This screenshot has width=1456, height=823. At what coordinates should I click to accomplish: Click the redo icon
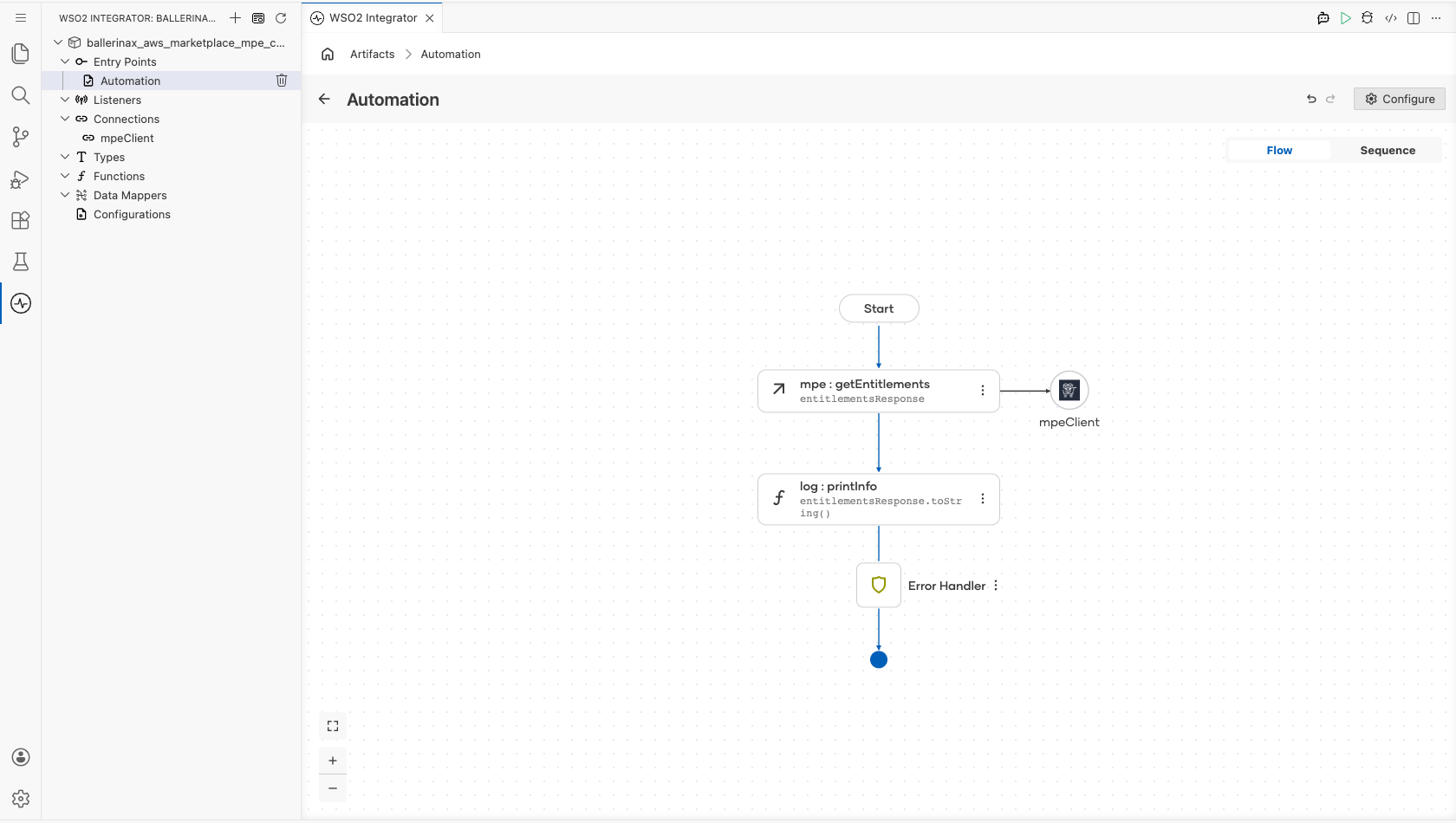click(1330, 99)
